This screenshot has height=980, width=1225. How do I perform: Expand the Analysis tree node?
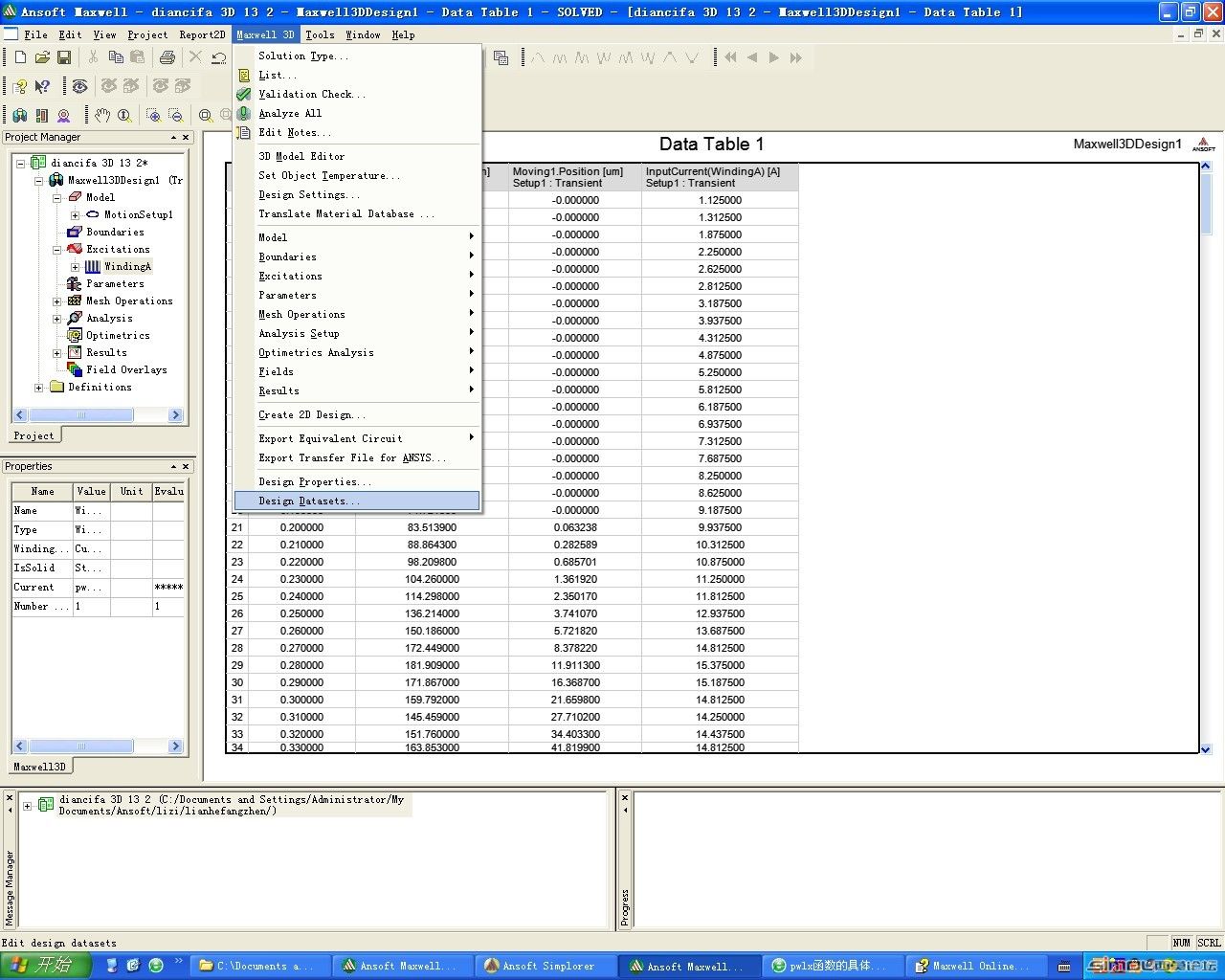coord(56,319)
